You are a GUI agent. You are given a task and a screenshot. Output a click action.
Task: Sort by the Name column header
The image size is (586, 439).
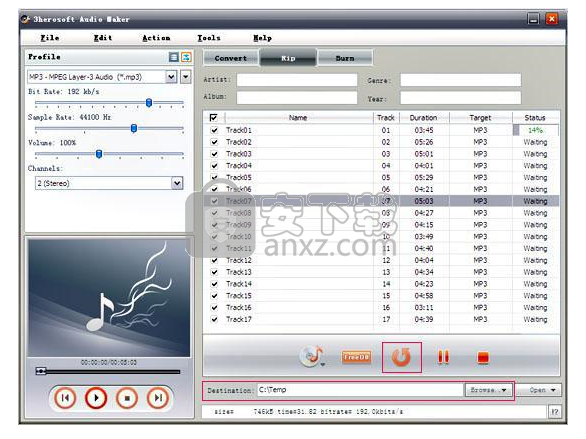point(298,118)
